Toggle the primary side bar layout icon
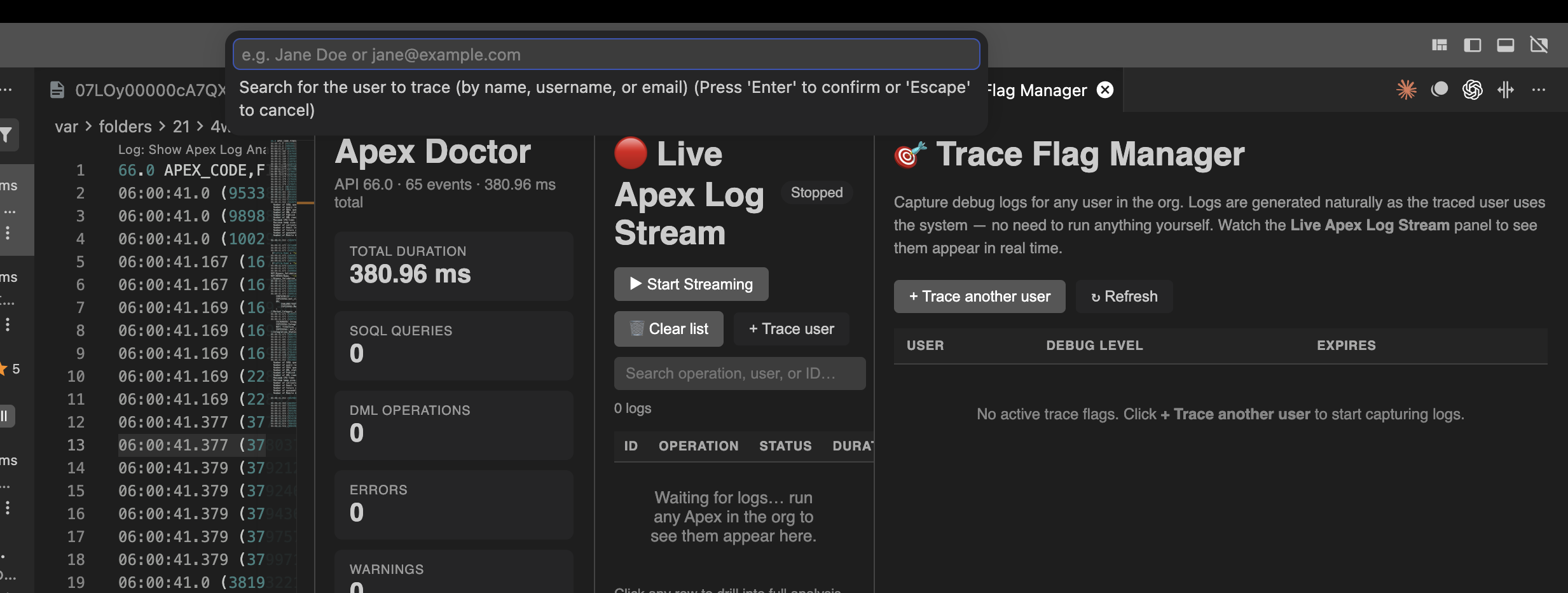1568x593 pixels. [x=1473, y=45]
